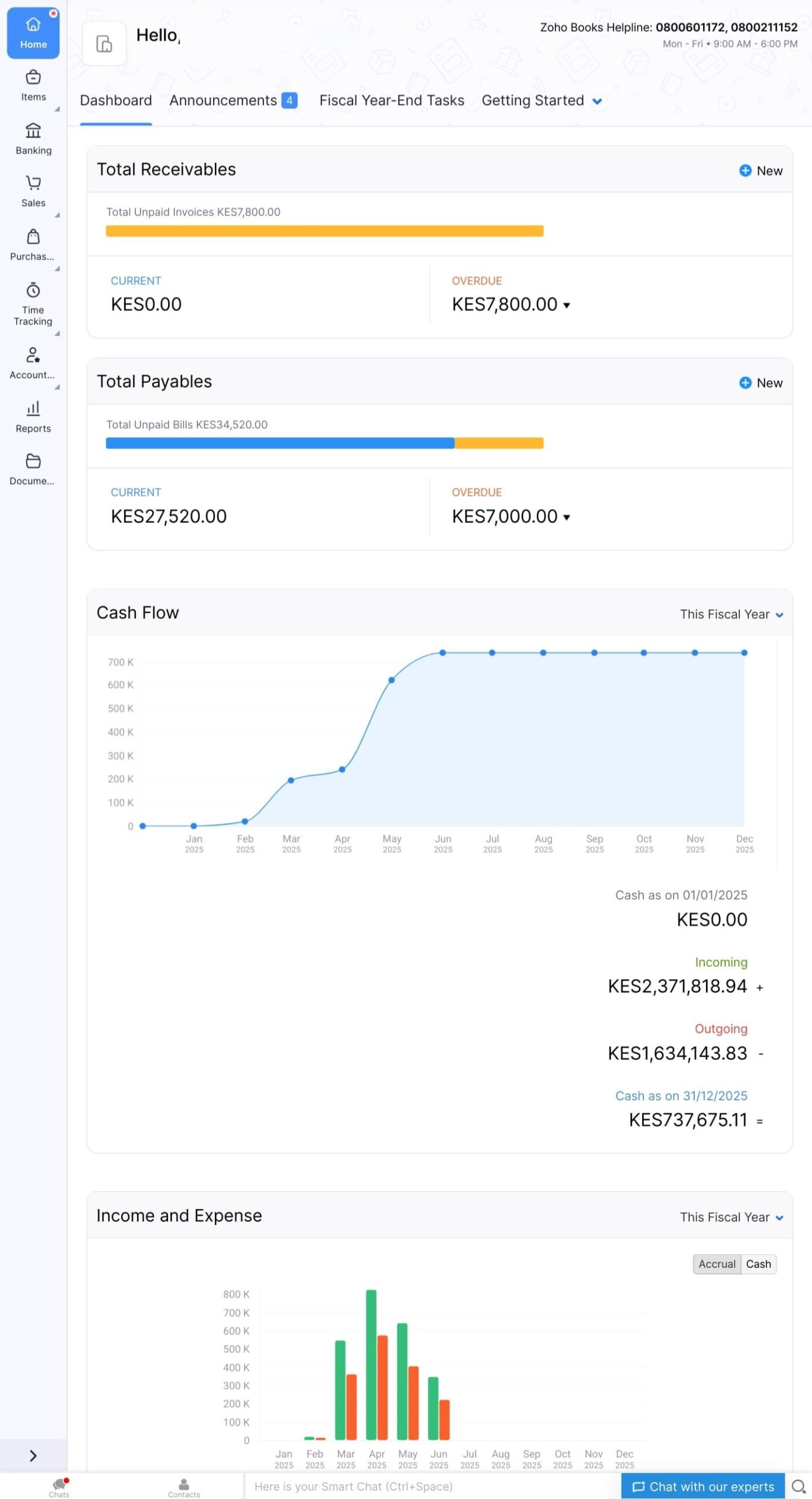
Task: Click the unpaid invoices orange progress bar
Action: (x=324, y=231)
